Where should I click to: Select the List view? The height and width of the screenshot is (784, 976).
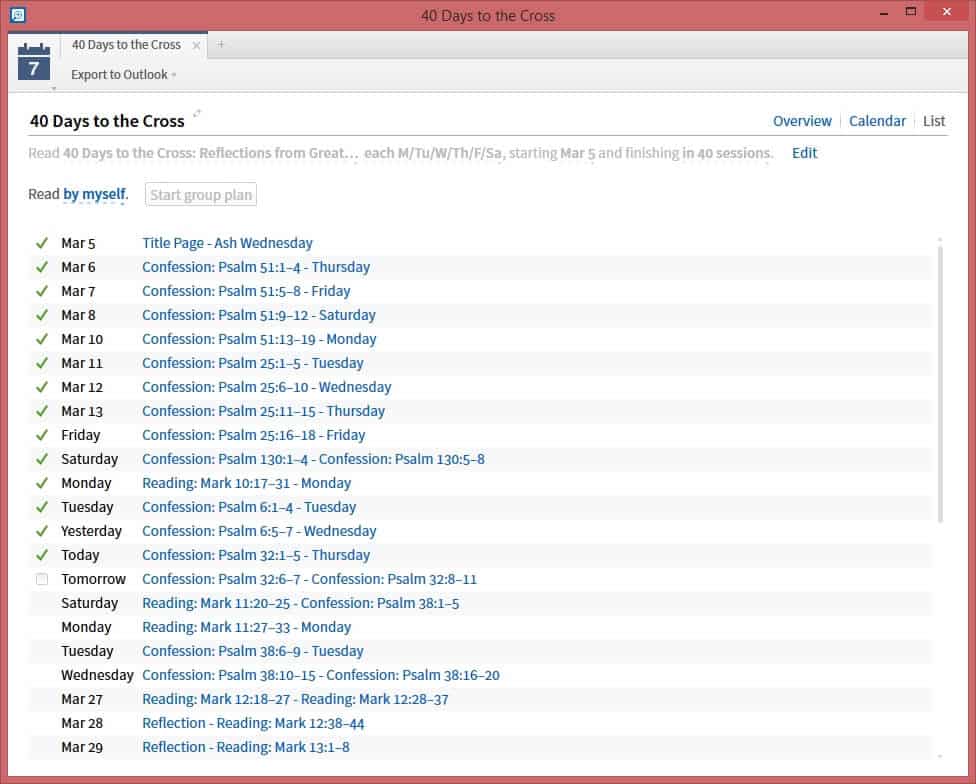934,121
